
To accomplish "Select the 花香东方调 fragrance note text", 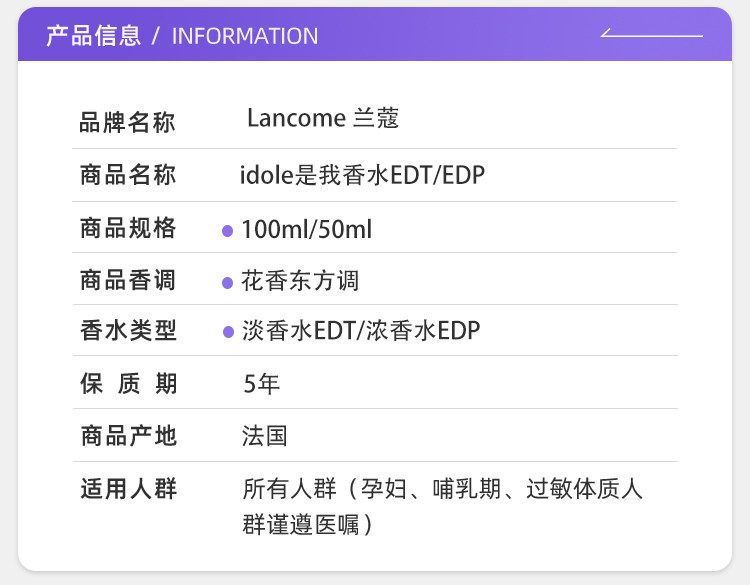I will click(x=300, y=281).
